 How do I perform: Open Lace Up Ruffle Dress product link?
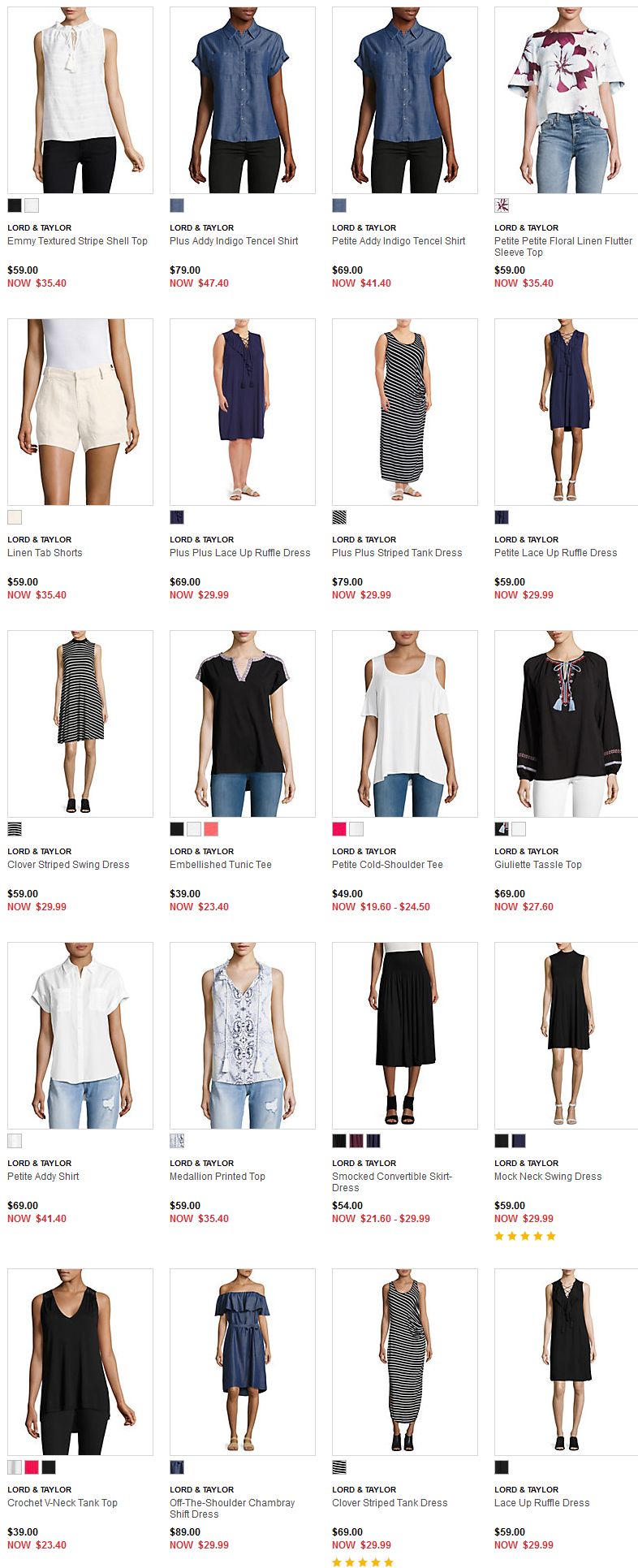542,1503
